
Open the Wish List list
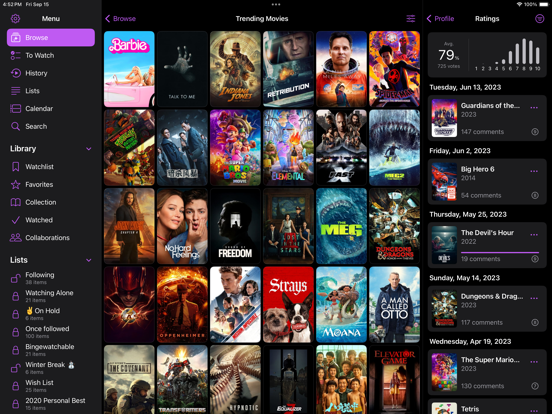click(51, 385)
